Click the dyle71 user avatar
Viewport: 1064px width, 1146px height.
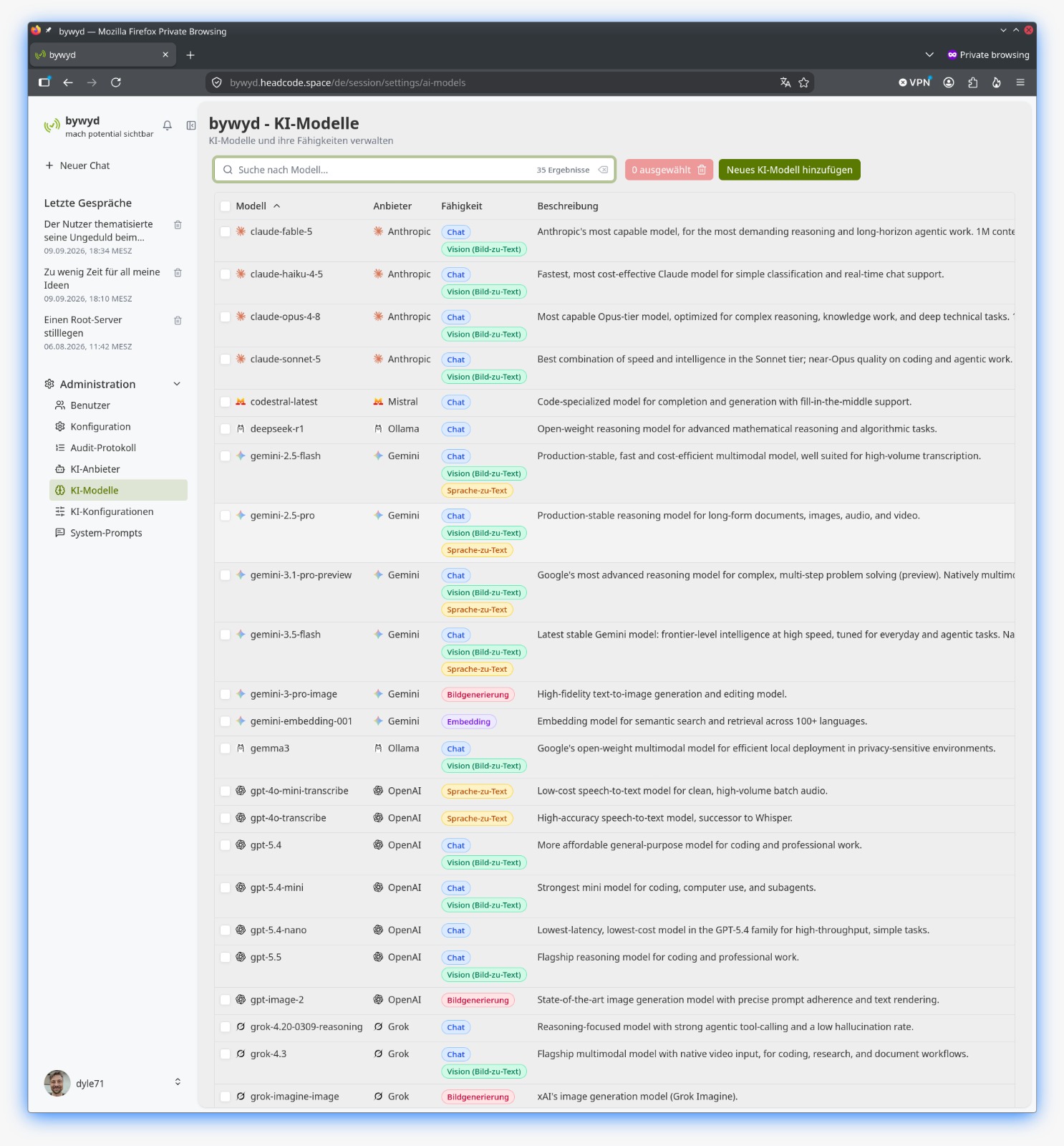(x=57, y=1083)
